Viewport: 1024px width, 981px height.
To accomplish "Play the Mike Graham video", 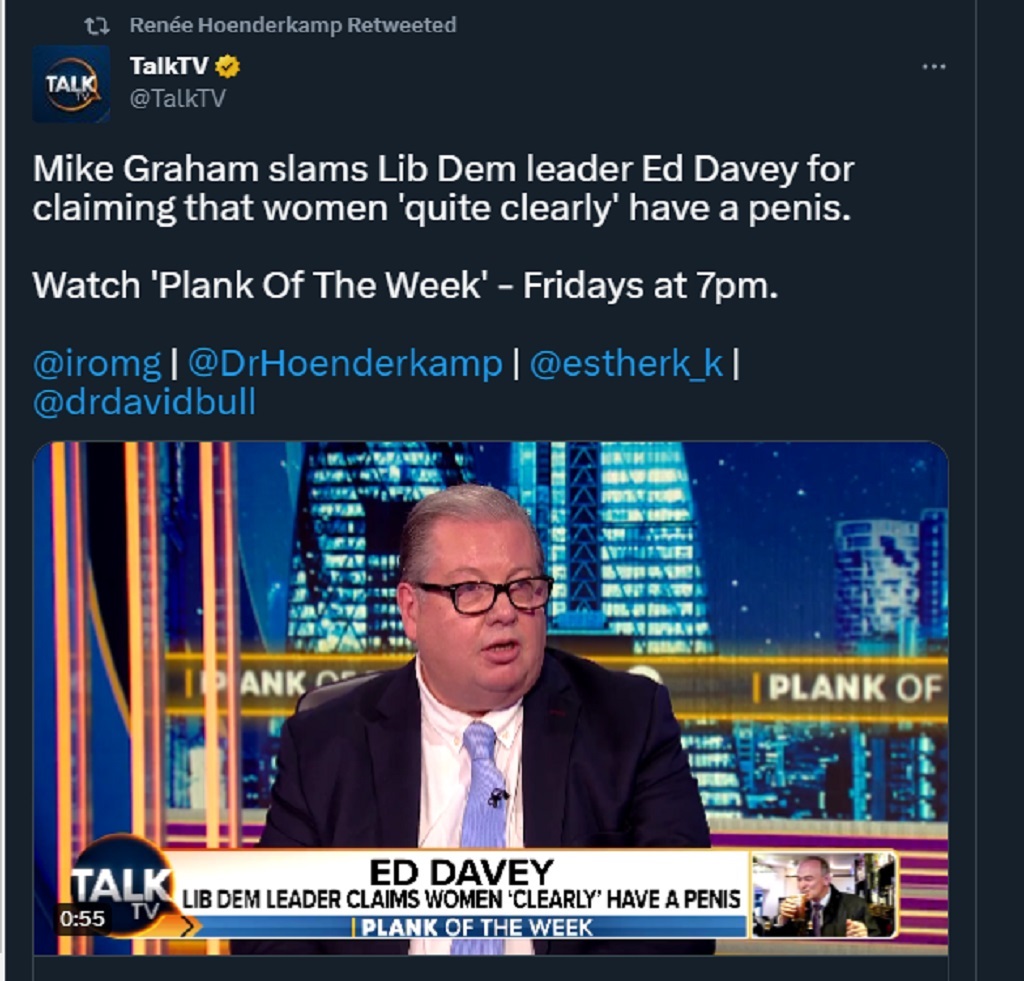I will tap(490, 698).
